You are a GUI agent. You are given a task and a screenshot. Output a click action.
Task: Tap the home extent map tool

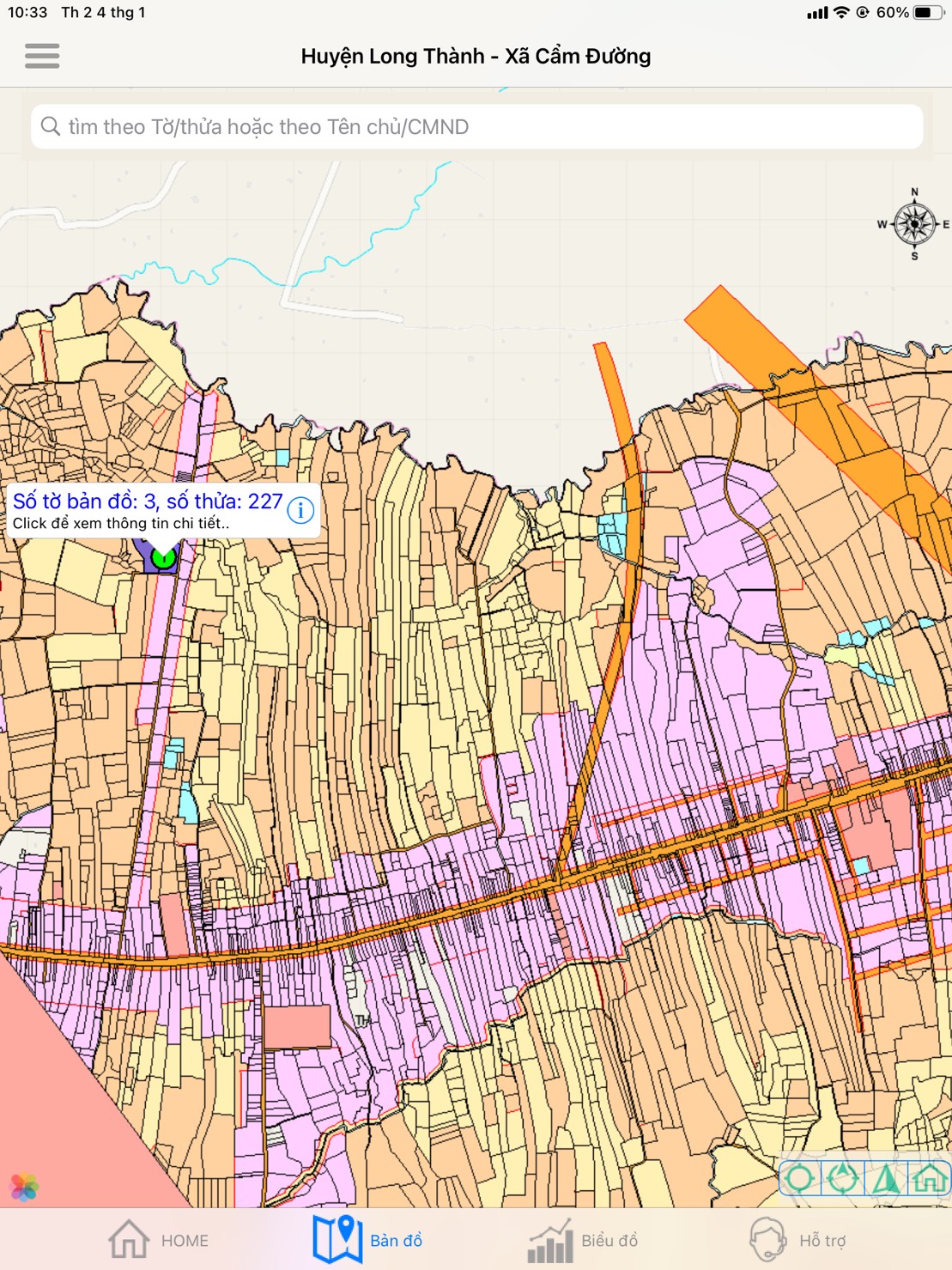tap(928, 1178)
